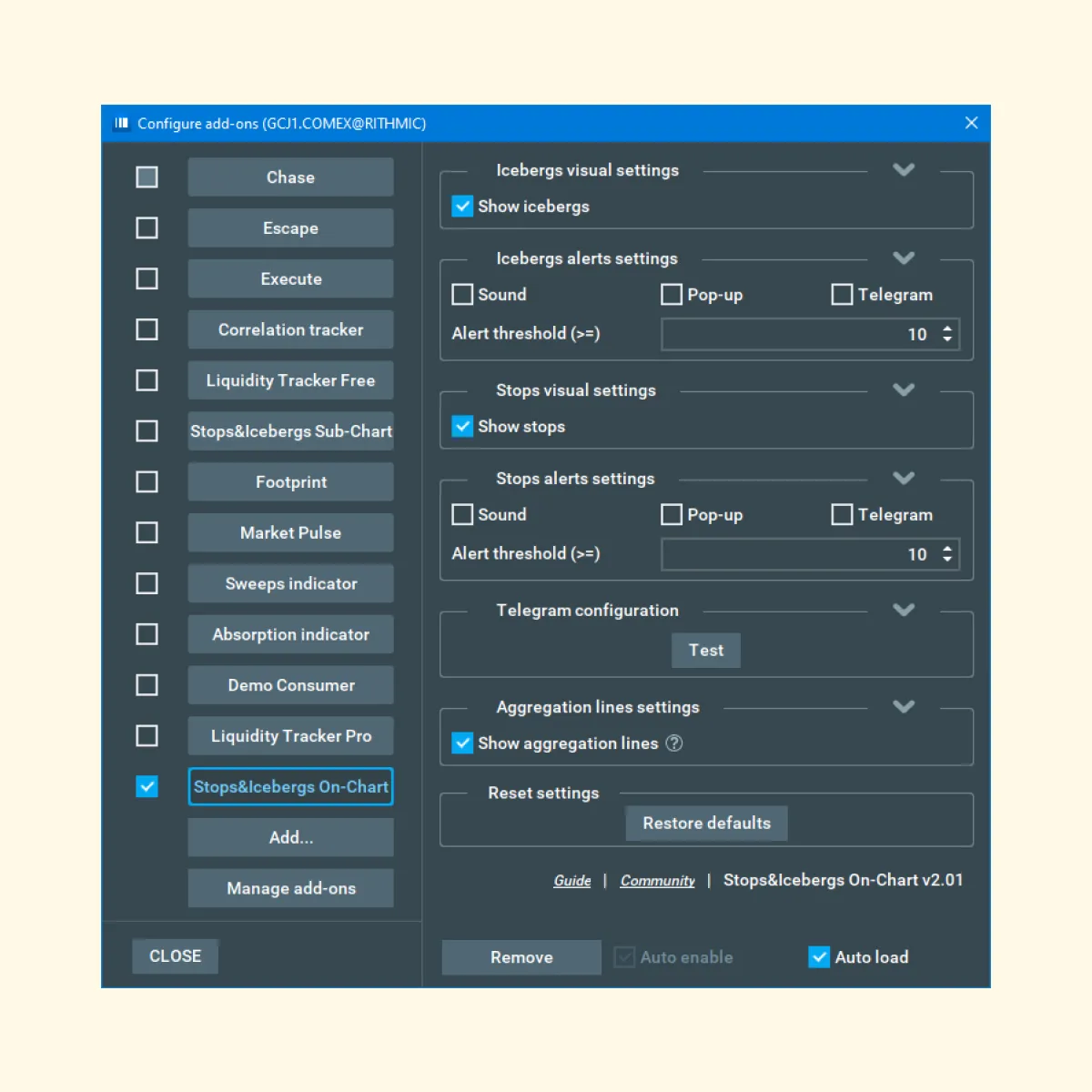Collapse the Stops visual settings section

pos(903,390)
